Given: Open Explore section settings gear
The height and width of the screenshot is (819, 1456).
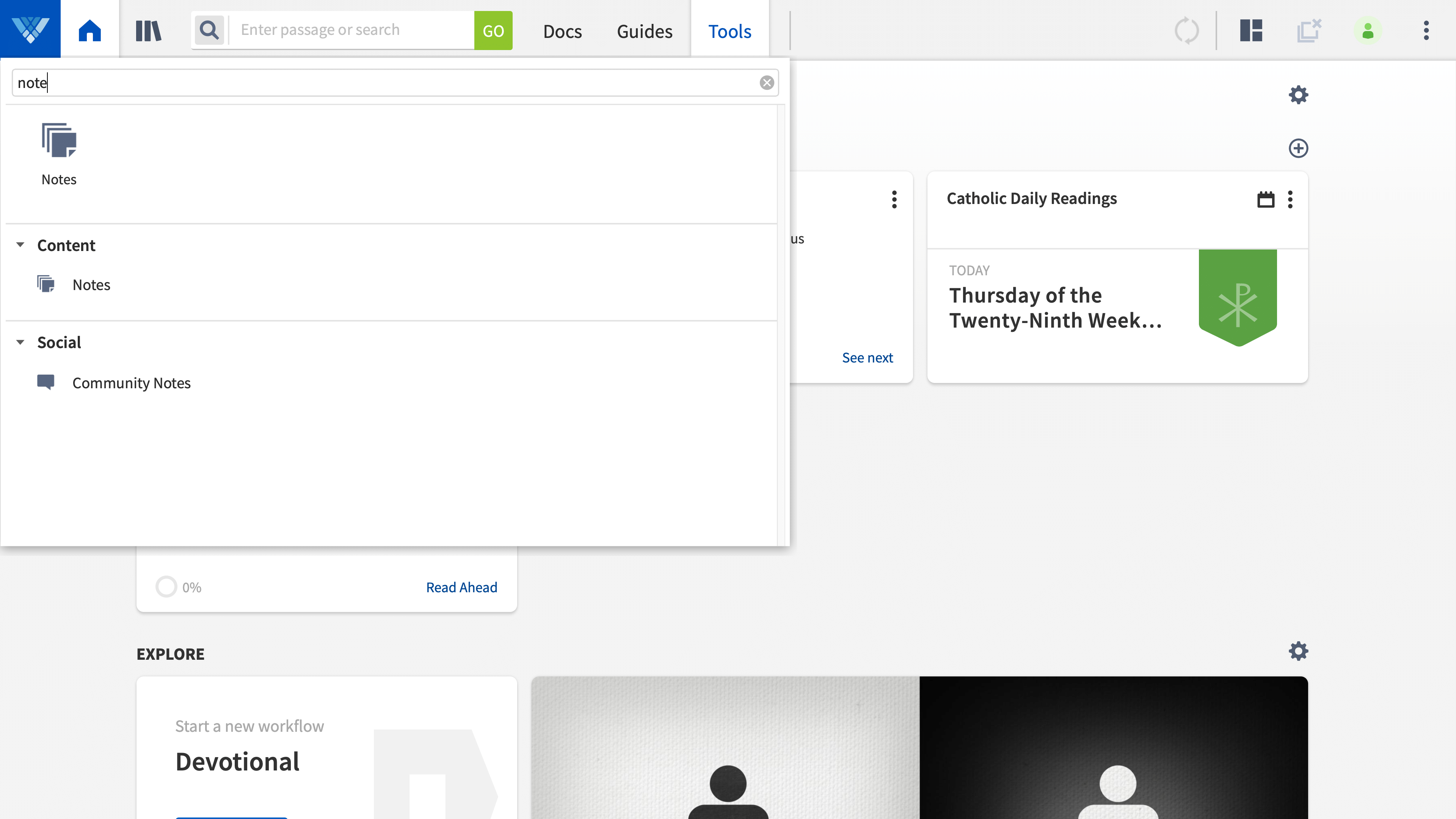Looking at the screenshot, I should pyautogui.click(x=1298, y=651).
